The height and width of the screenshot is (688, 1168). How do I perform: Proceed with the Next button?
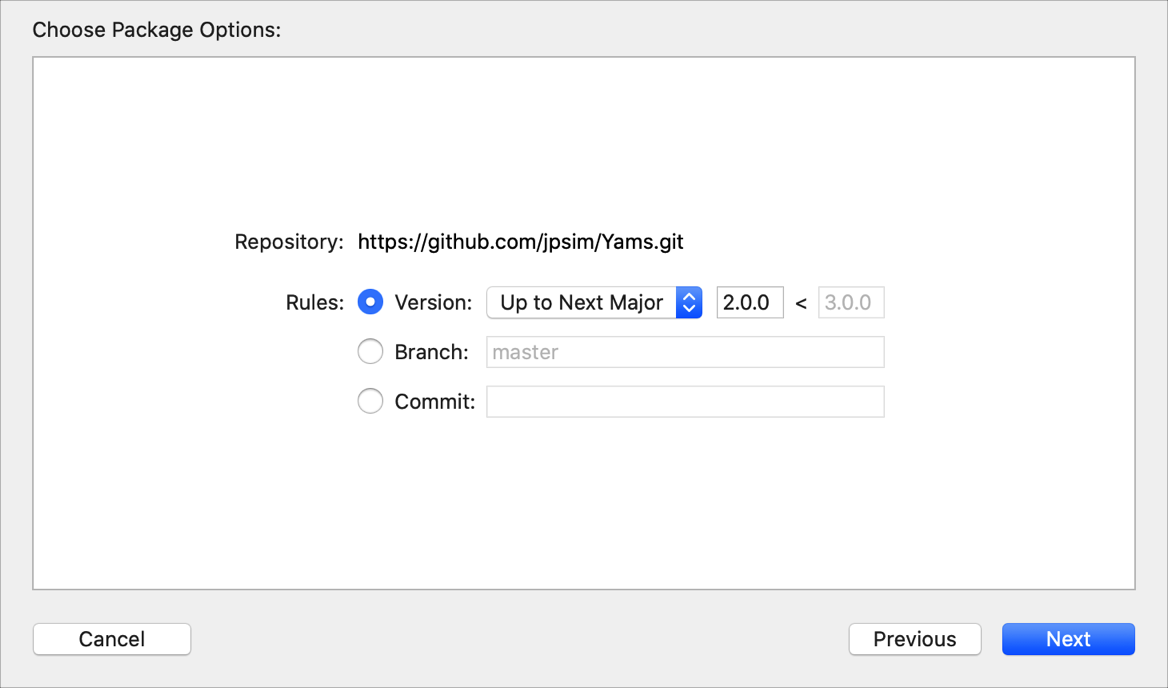coord(1068,639)
